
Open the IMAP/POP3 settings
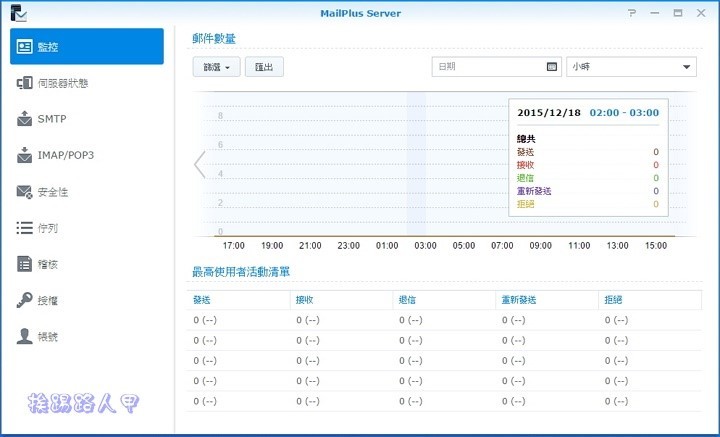86,155
